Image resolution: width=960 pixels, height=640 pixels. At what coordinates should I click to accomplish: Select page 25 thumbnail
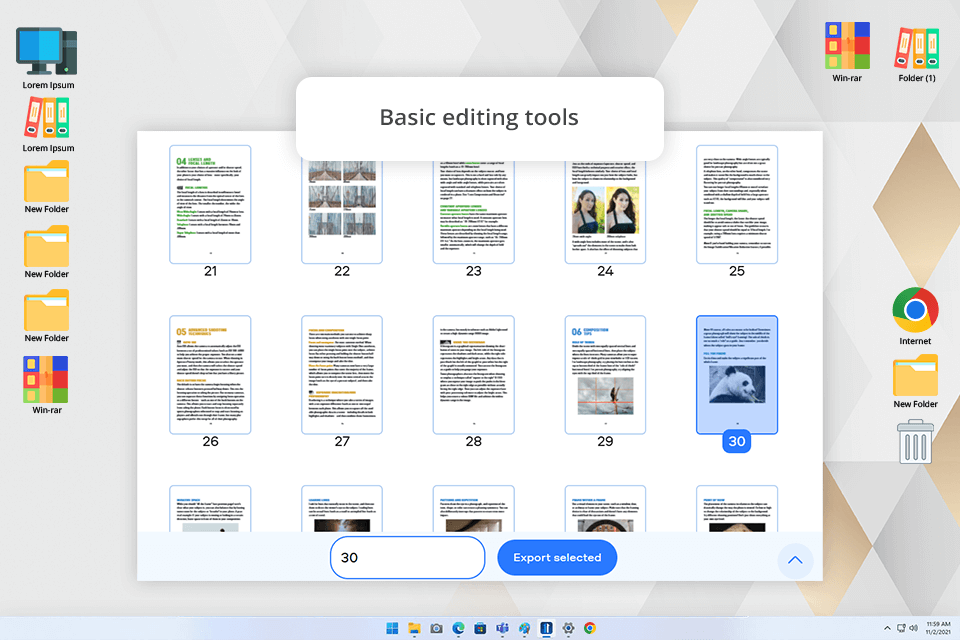click(x=737, y=205)
